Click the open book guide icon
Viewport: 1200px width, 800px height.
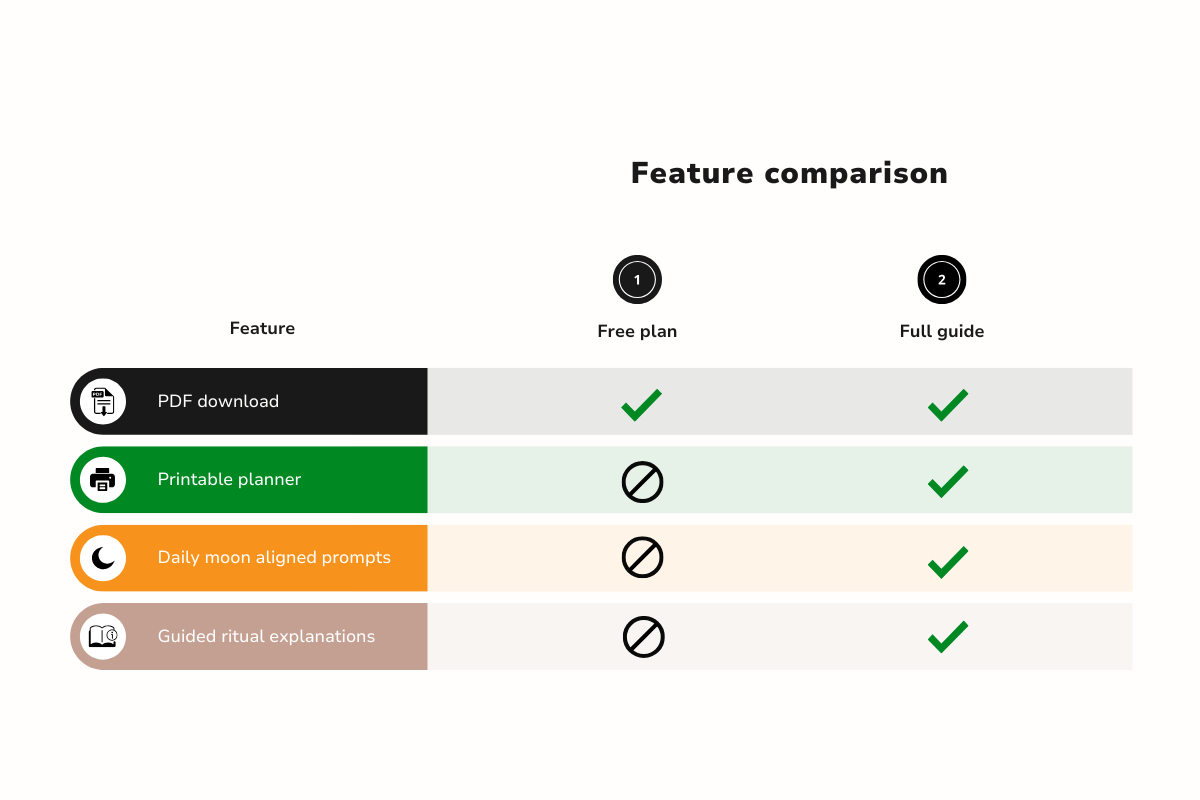coord(103,636)
